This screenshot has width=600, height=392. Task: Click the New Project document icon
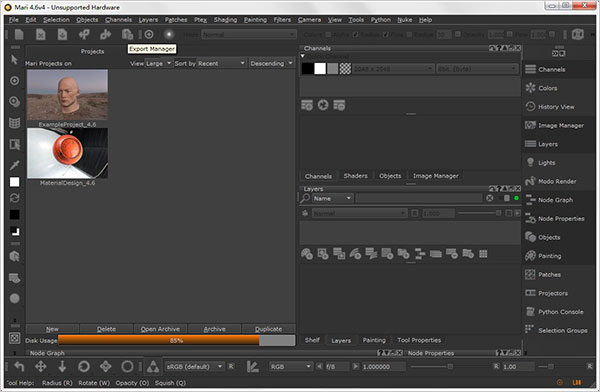tap(19, 34)
